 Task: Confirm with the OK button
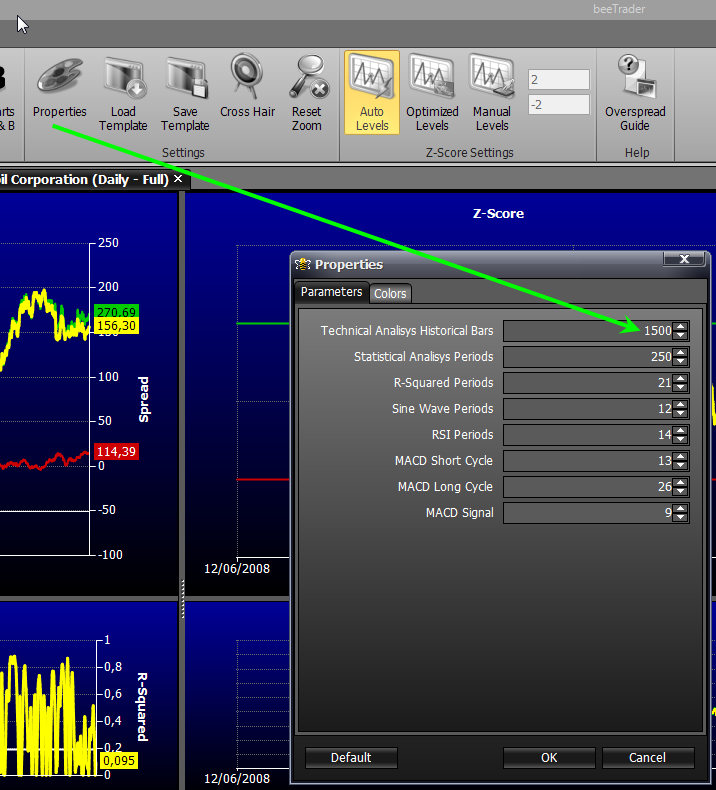pos(549,758)
